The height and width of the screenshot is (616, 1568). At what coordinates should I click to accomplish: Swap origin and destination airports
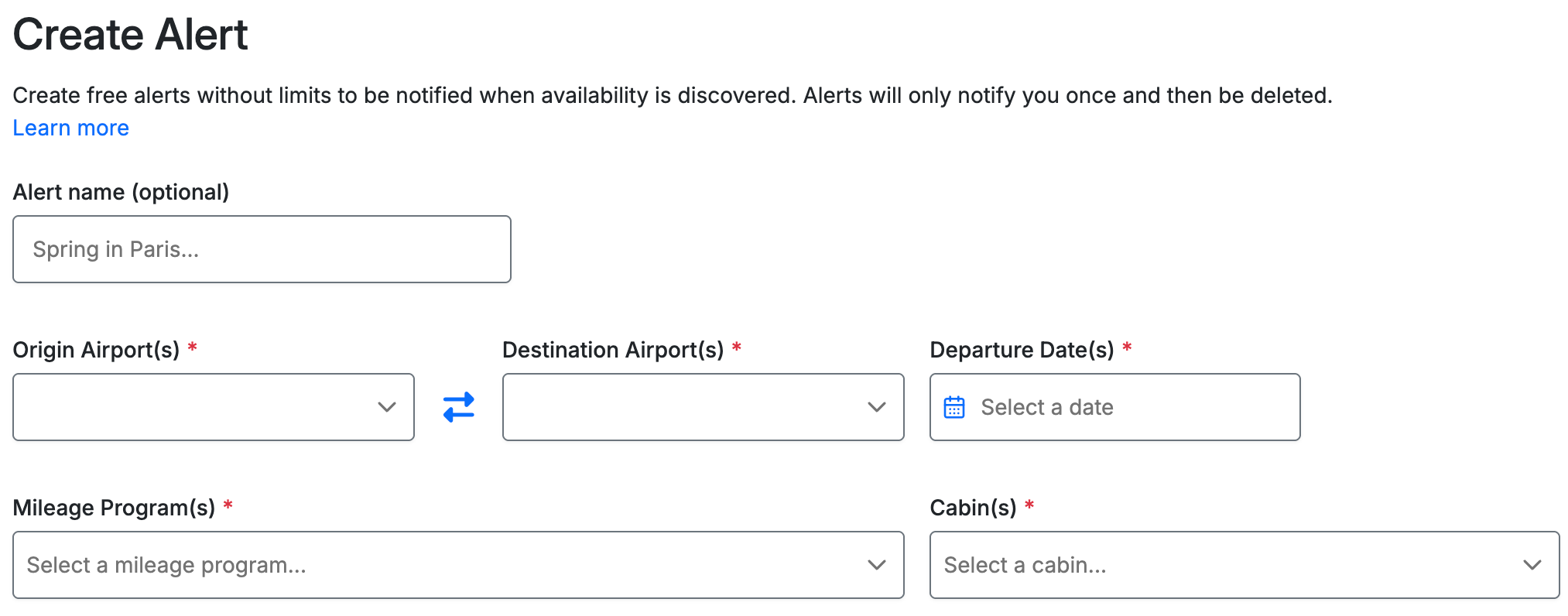coord(458,407)
